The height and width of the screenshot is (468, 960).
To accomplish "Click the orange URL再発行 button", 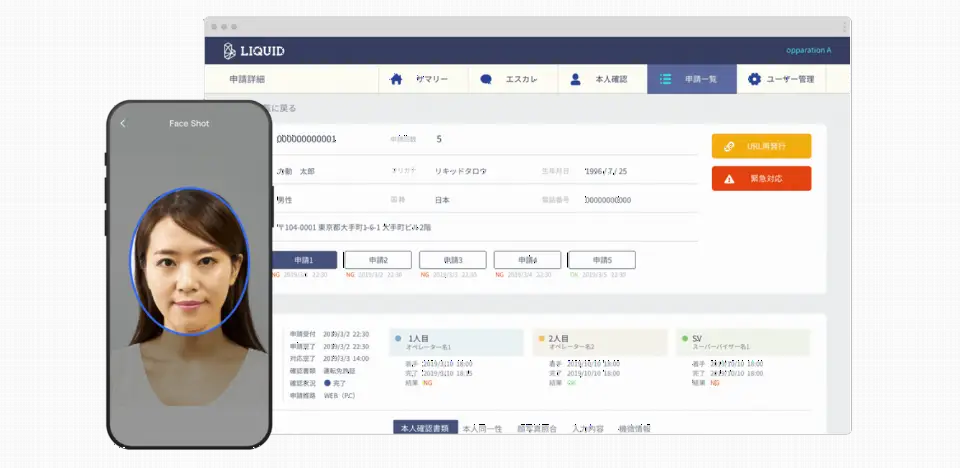I will (x=761, y=146).
